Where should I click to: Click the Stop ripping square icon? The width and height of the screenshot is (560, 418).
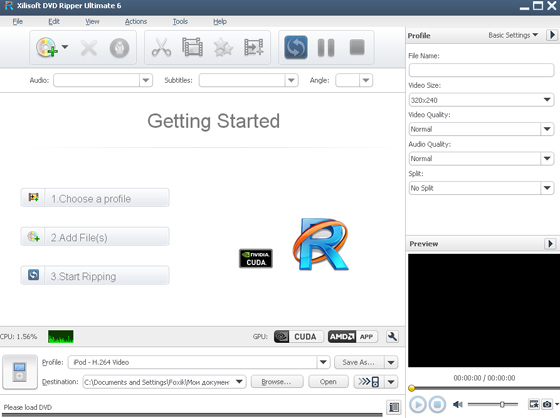point(357,47)
